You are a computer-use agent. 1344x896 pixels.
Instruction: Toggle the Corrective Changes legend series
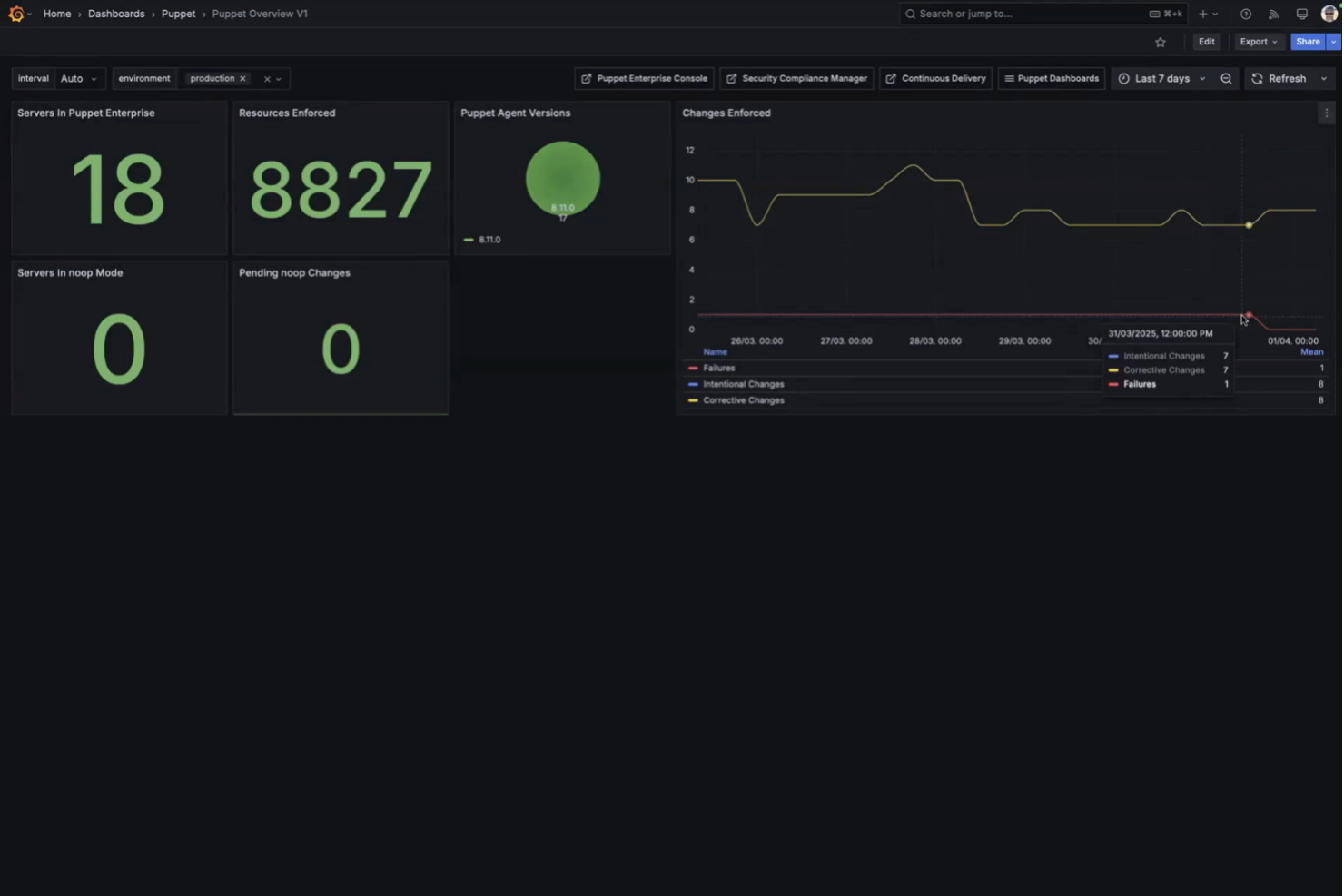[x=743, y=400]
